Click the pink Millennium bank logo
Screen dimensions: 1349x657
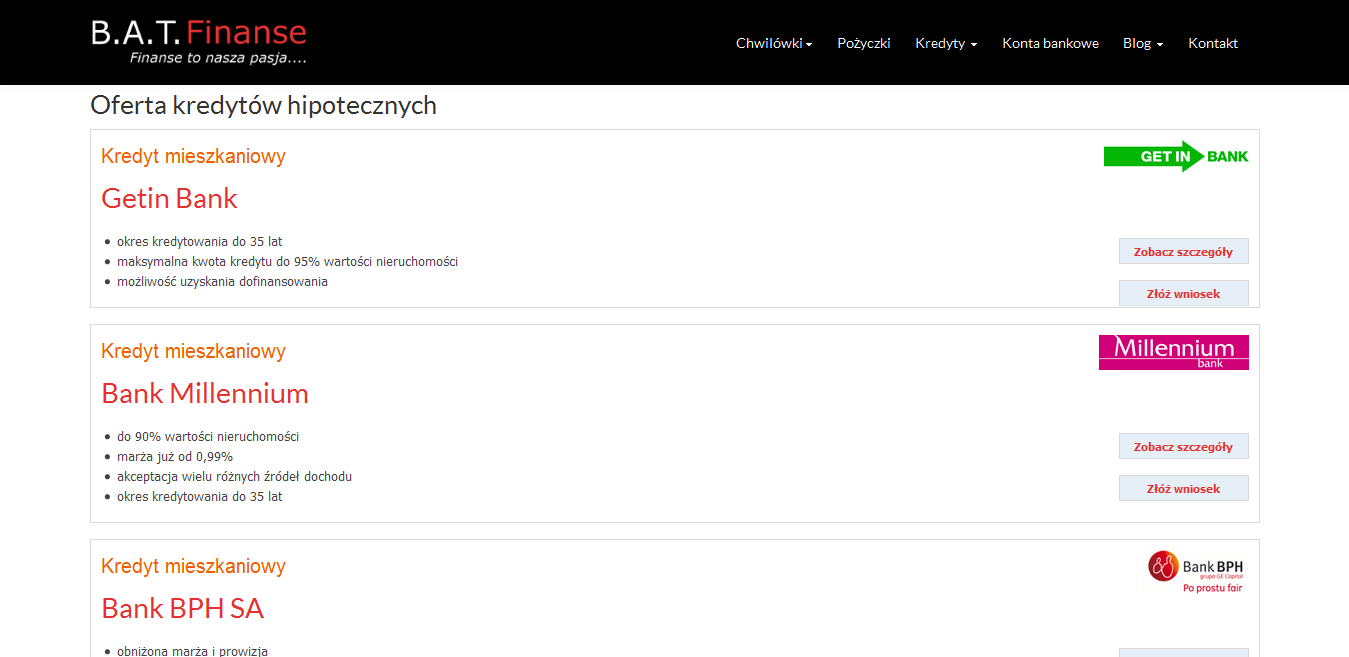point(1173,352)
